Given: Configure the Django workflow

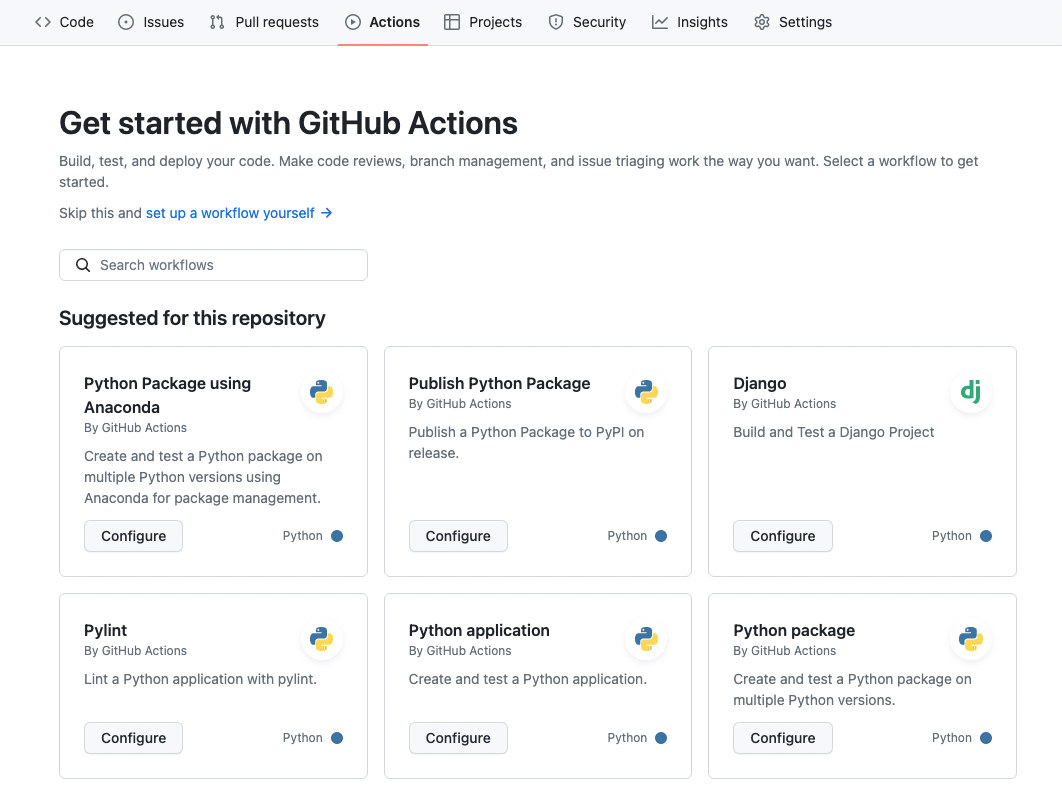Looking at the screenshot, I should (x=782, y=536).
